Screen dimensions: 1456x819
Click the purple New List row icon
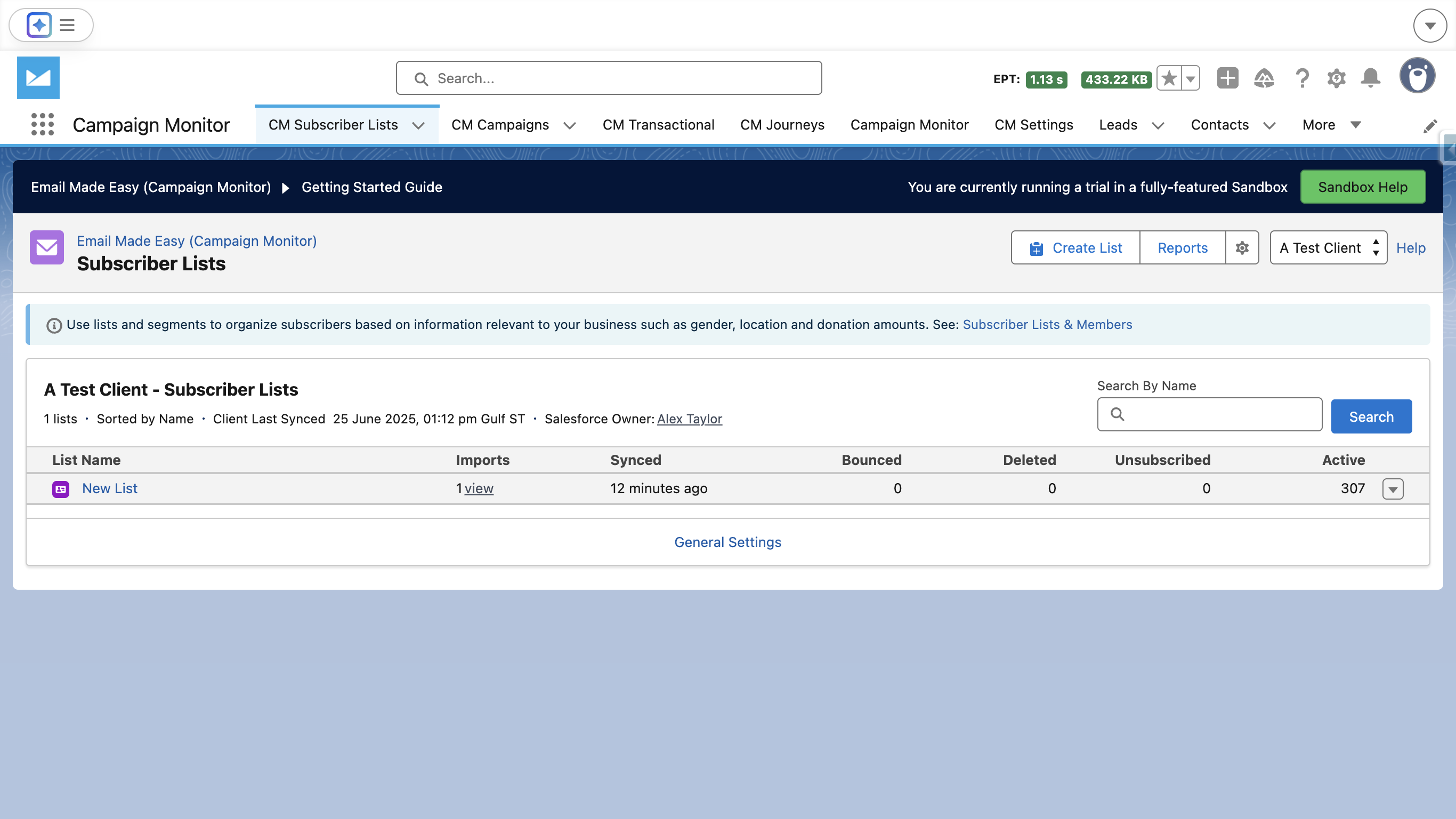60,489
